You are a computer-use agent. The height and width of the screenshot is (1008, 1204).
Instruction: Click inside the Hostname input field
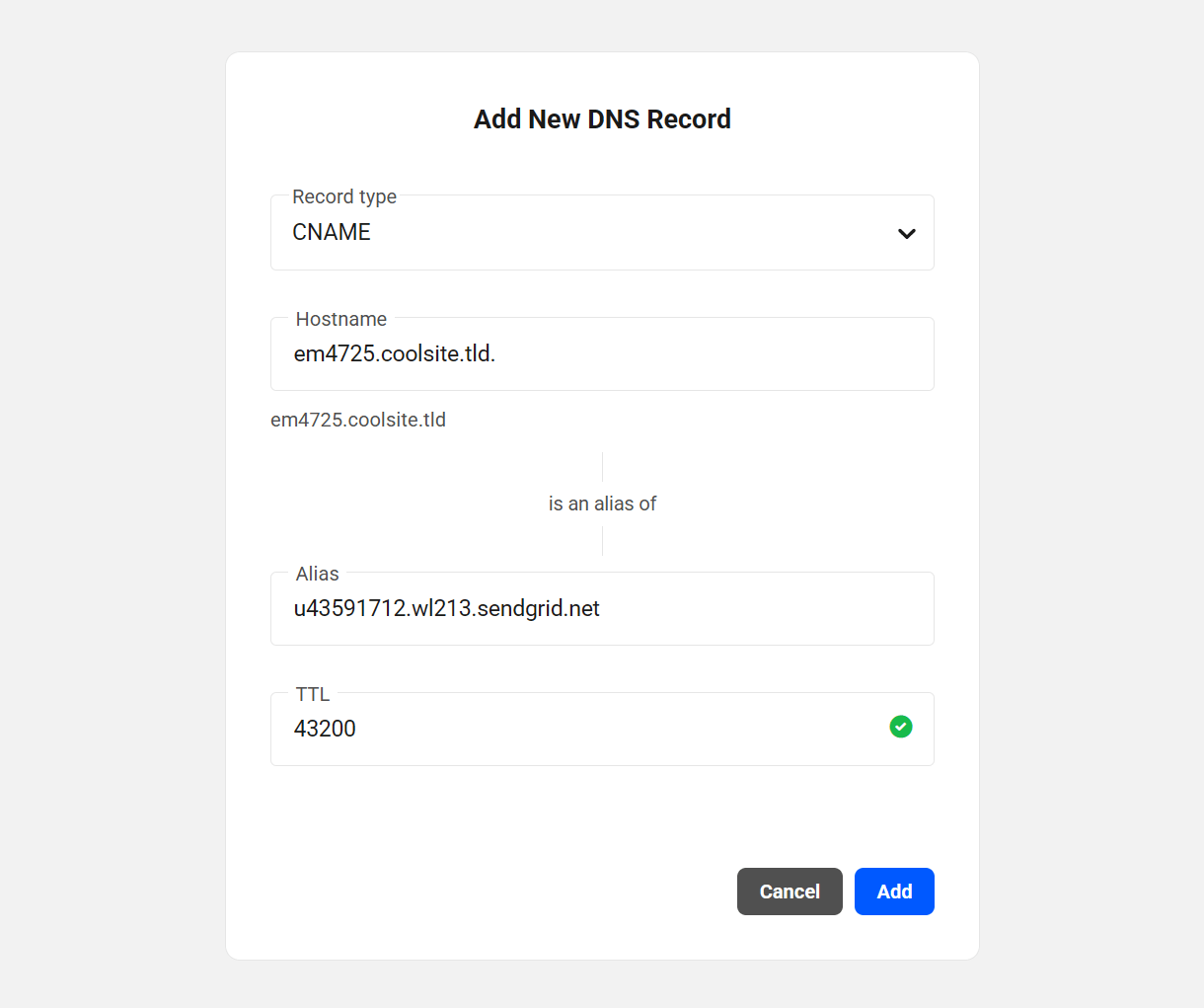click(602, 353)
